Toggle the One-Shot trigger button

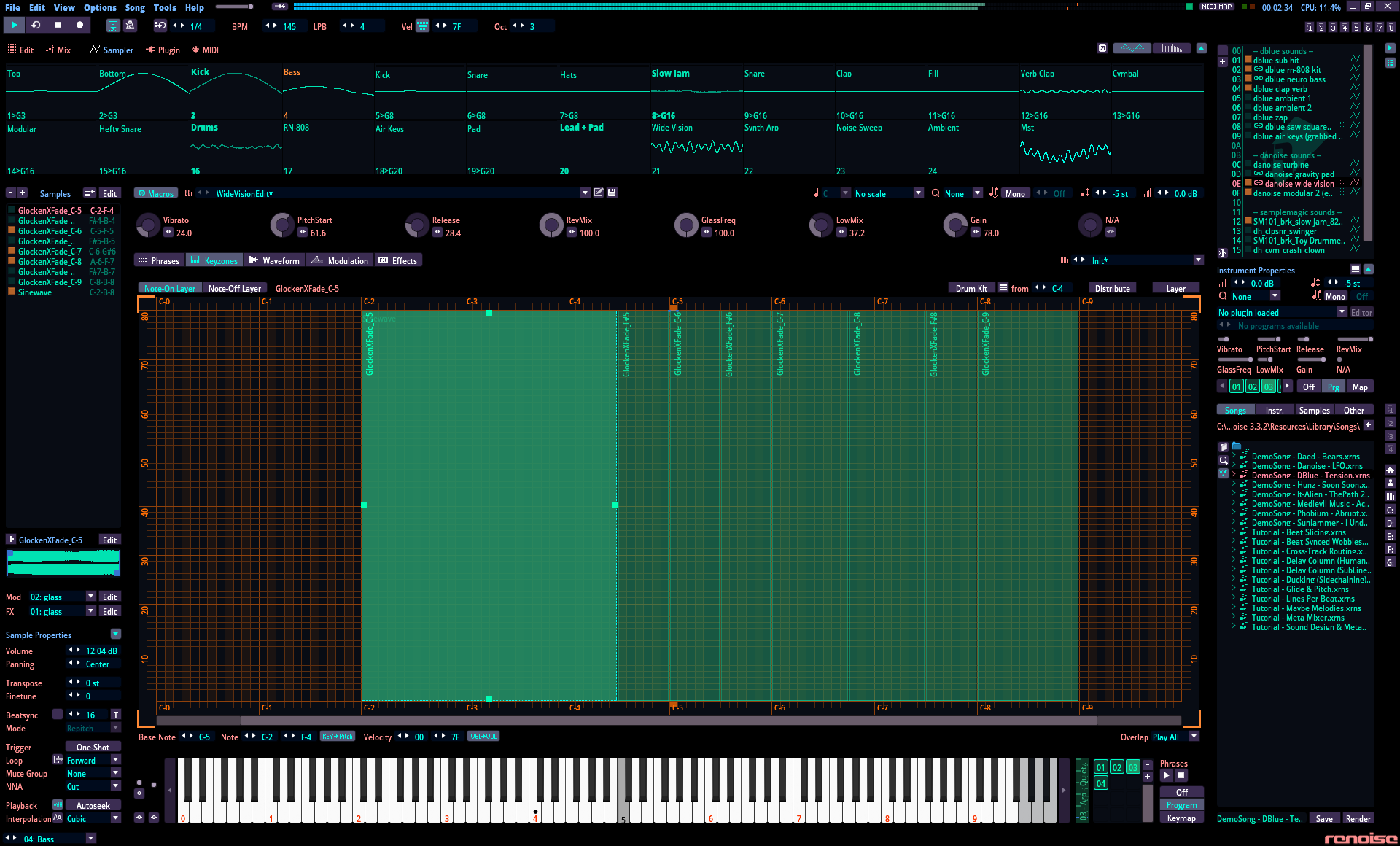click(93, 747)
